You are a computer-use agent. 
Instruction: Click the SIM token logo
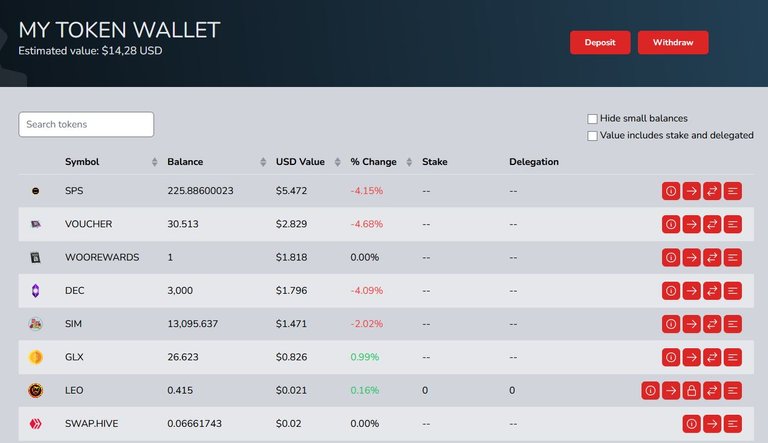(x=35, y=324)
